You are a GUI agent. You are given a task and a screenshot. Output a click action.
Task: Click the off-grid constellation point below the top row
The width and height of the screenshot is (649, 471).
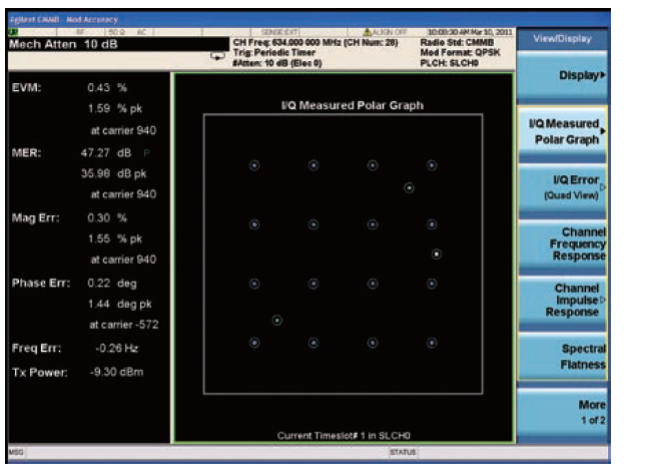point(409,188)
